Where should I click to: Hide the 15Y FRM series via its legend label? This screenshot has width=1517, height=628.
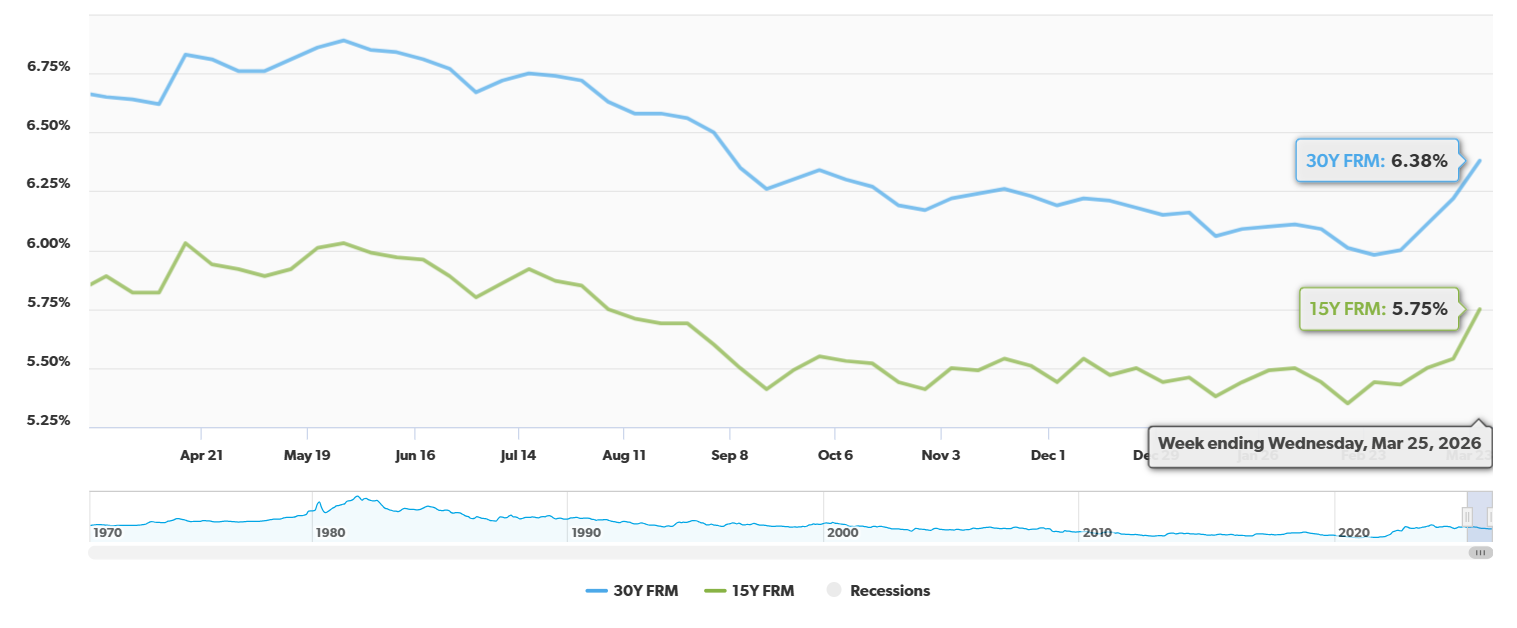pos(764,590)
